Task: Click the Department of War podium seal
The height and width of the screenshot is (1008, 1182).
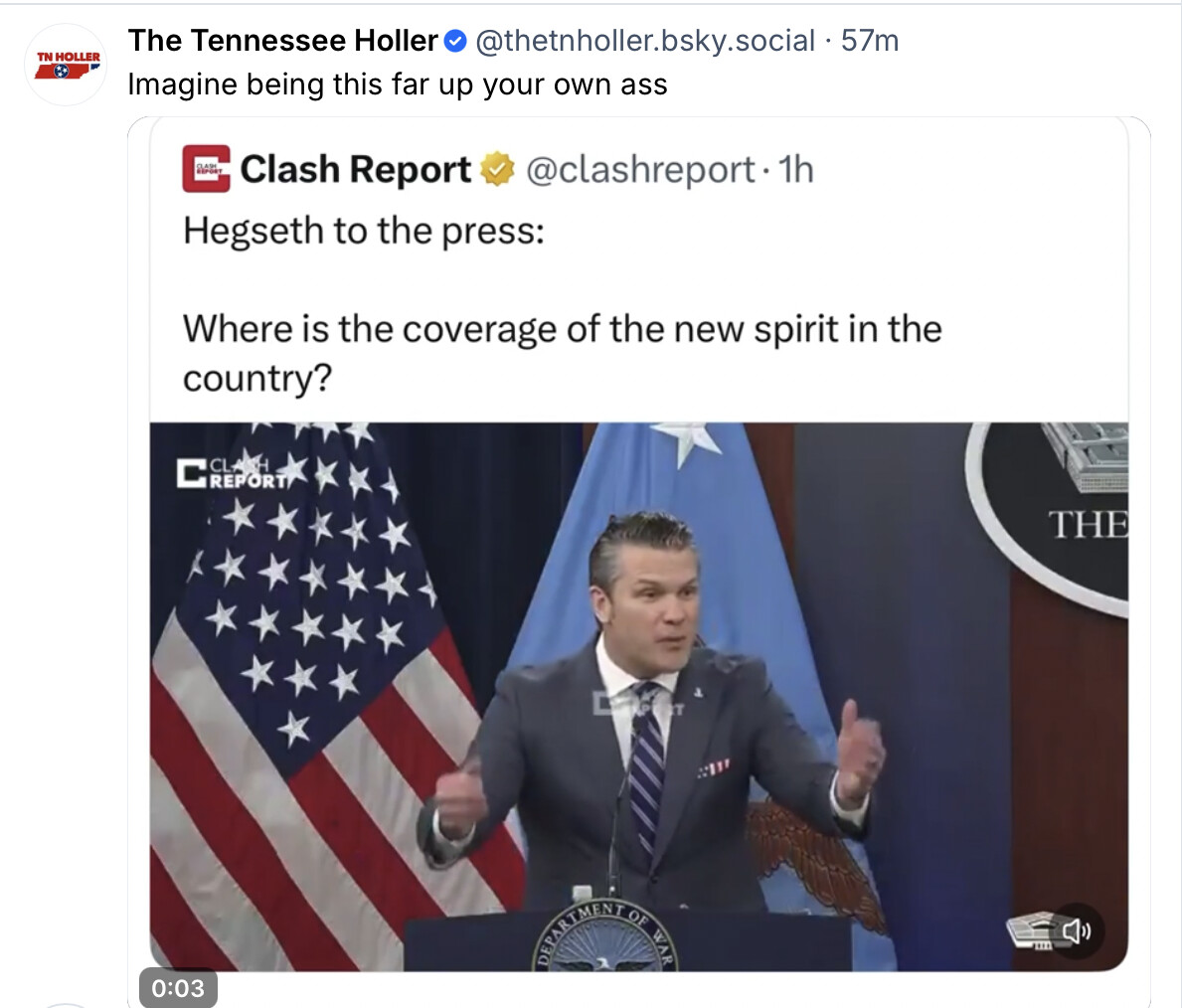Action: tap(604, 941)
